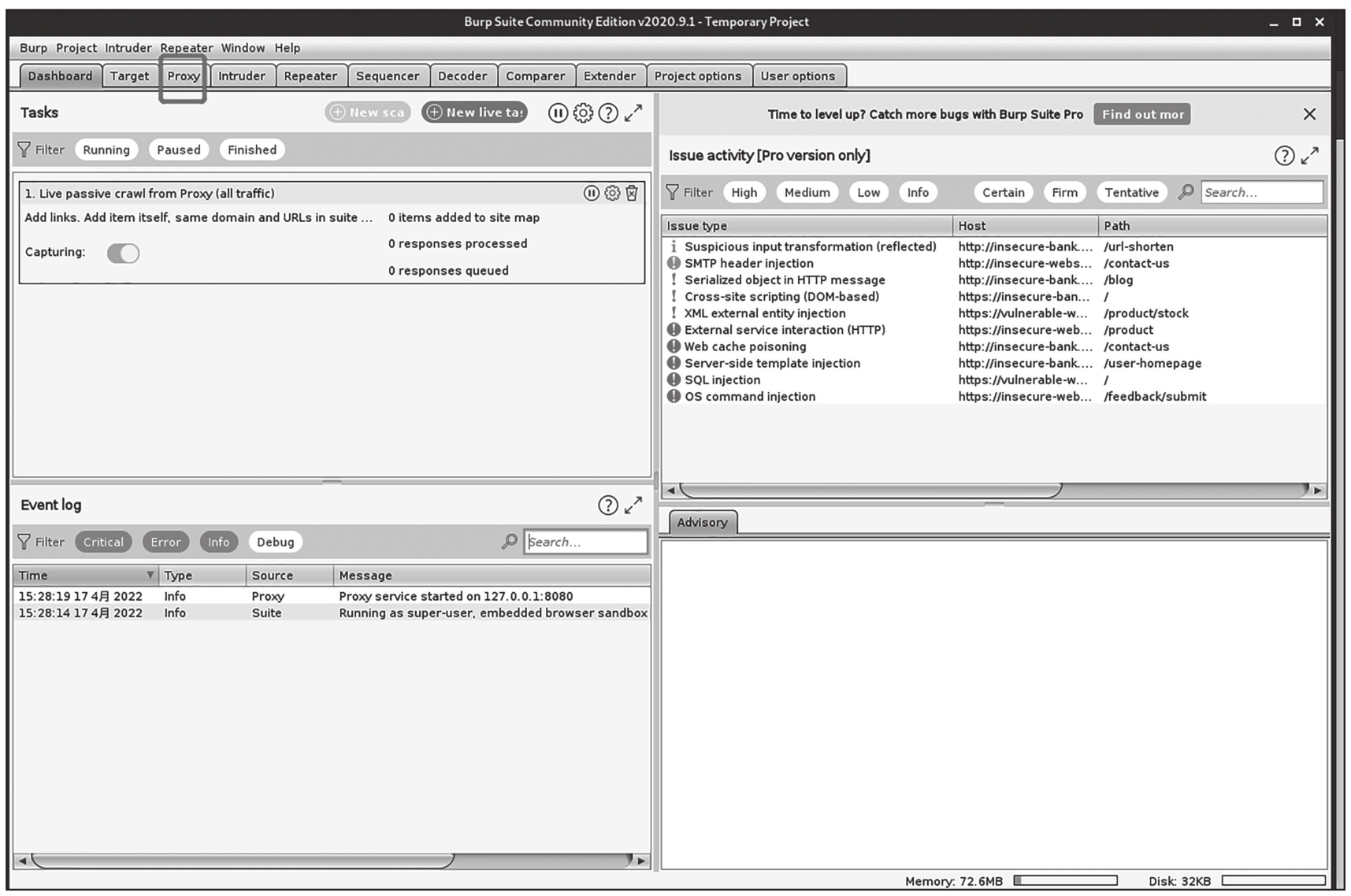Open the Repeater menu in menu bar
Screen dimensions: 1351x896
(x=187, y=48)
